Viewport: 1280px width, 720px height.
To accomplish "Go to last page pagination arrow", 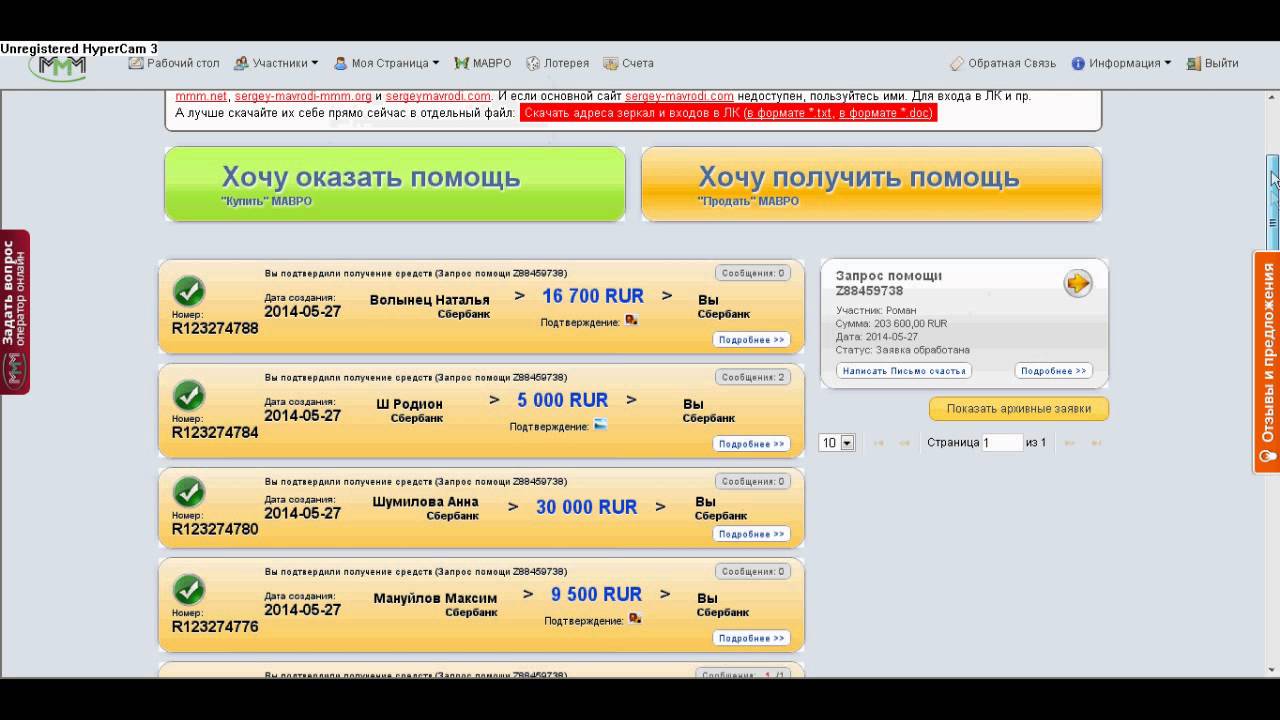I will tap(1096, 442).
